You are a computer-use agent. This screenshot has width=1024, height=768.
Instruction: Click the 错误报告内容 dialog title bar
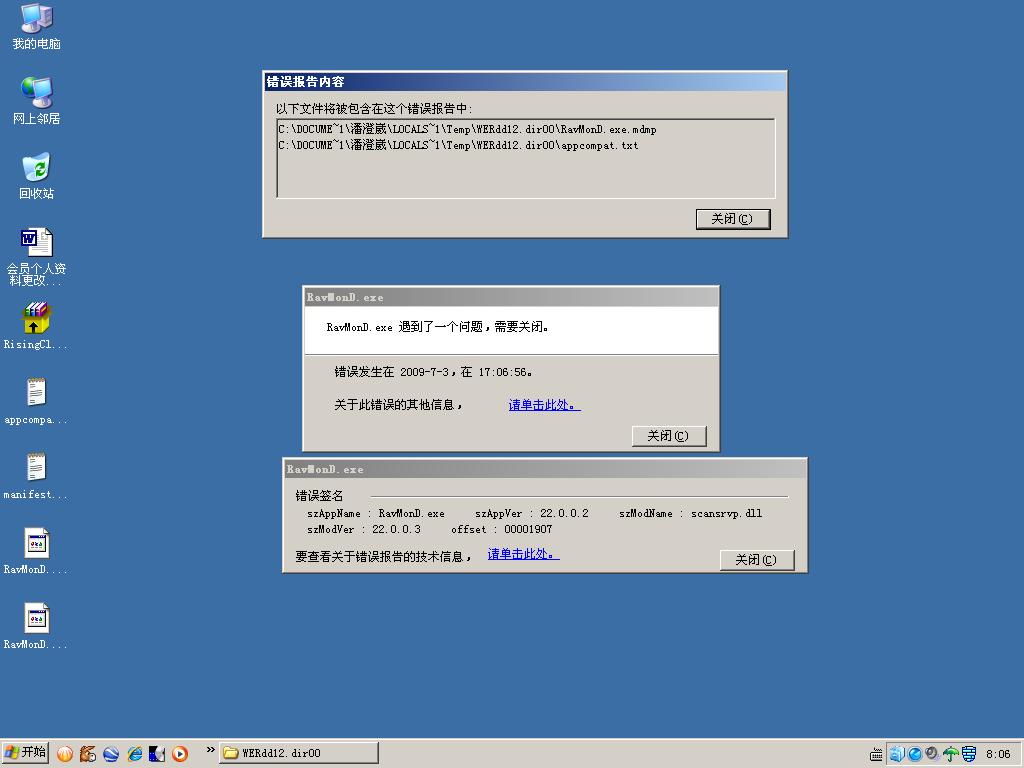(525, 82)
